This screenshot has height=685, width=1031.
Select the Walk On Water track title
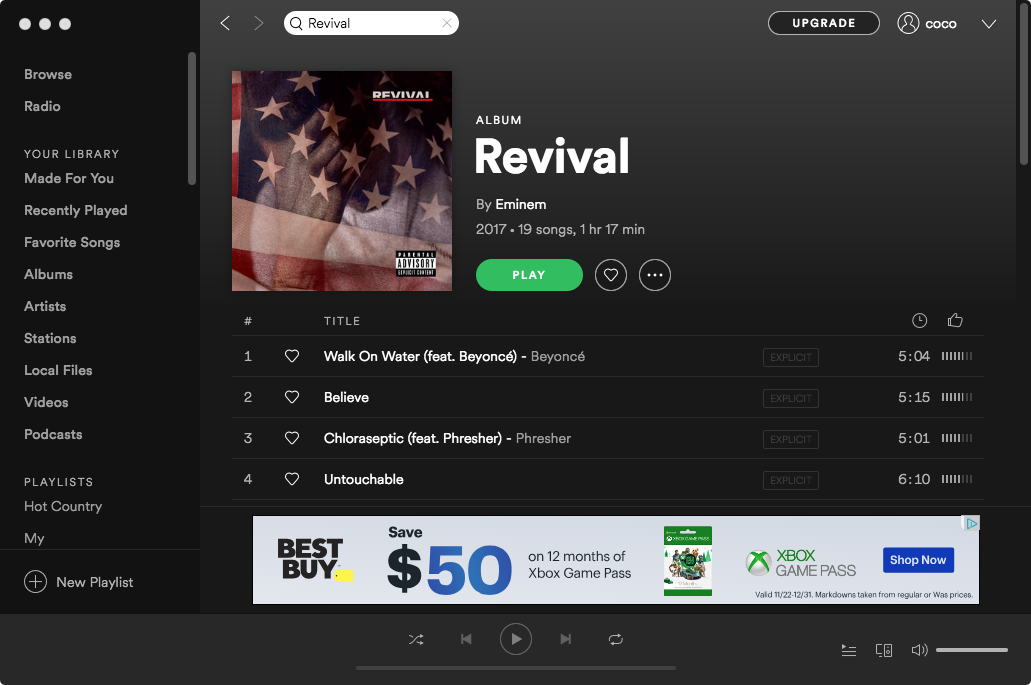pyautogui.click(x=420, y=356)
